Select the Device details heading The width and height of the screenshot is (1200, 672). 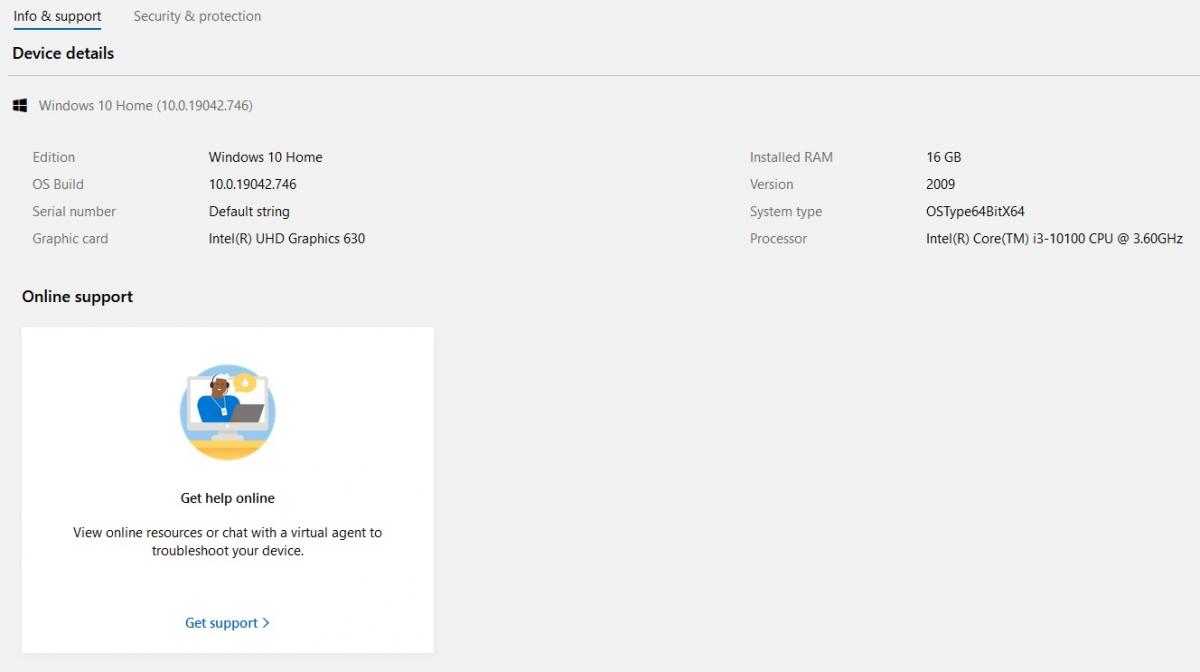[x=63, y=53]
